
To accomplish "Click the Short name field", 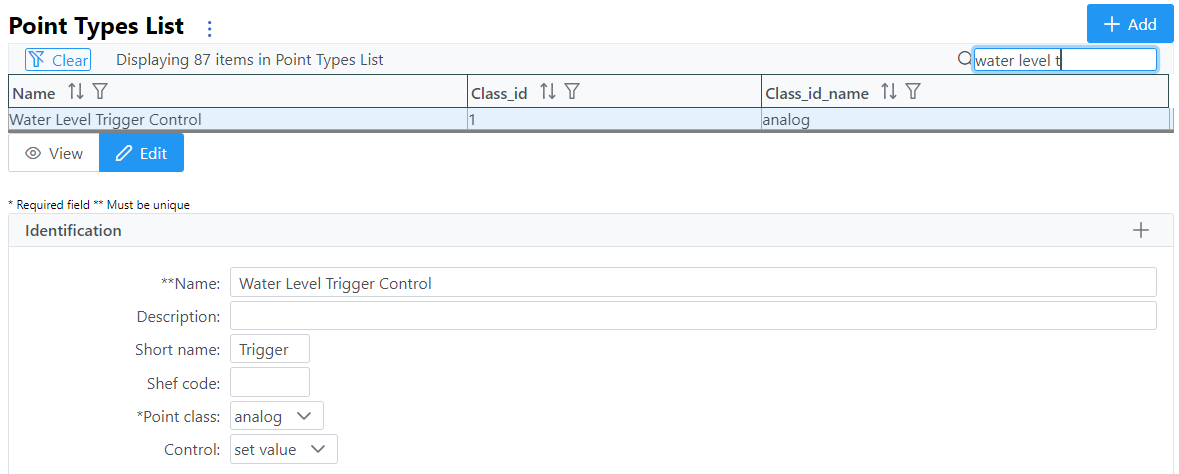I will point(269,350).
